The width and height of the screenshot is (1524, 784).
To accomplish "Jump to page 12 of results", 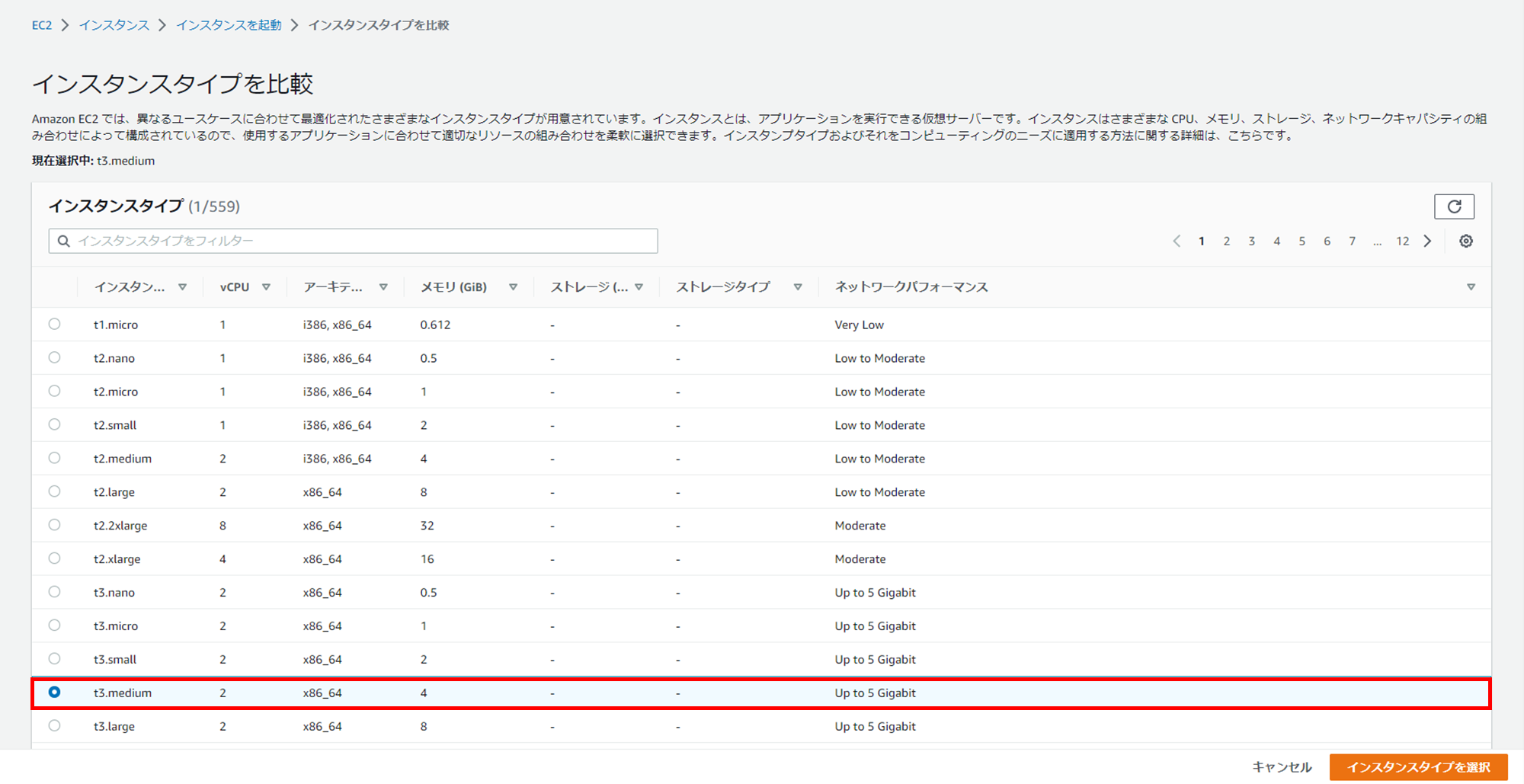I will [x=1402, y=242].
